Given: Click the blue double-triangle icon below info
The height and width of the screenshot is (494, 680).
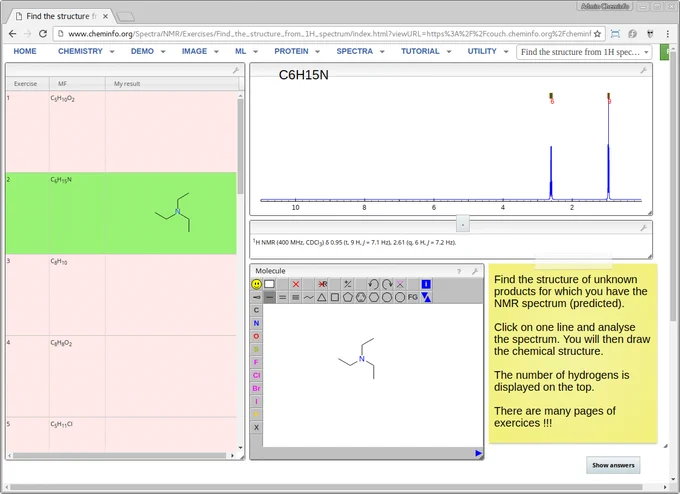Looking at the screenshot, I should [x=426, y=298].
